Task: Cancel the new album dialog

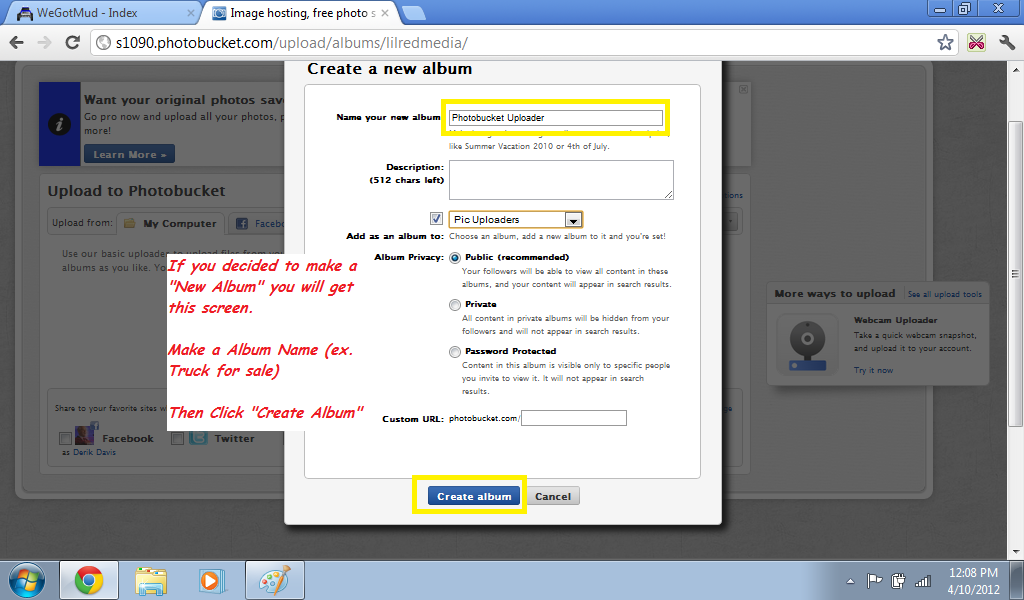Action: (553, 496)
